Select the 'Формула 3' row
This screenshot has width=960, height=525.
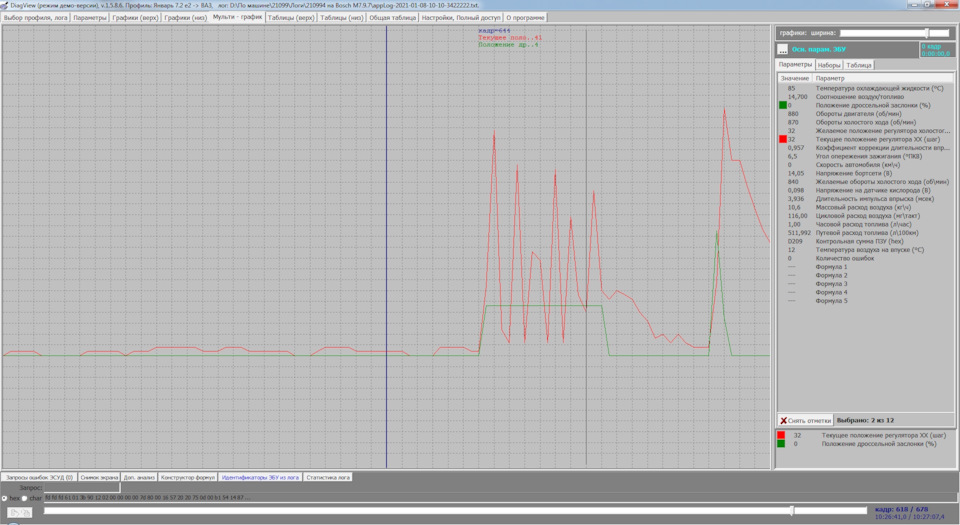[866, 284]
